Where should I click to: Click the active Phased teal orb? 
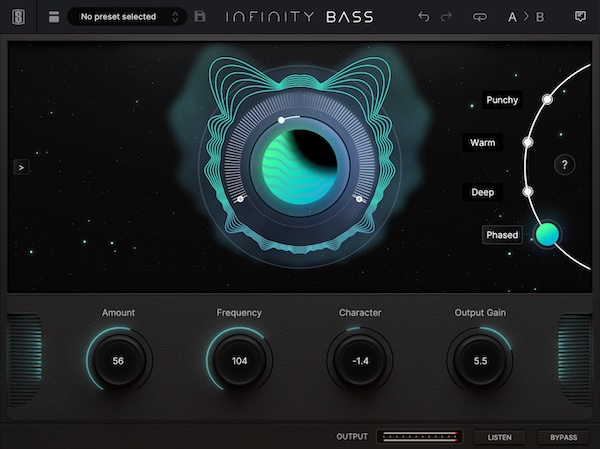[x=547, y=234]
